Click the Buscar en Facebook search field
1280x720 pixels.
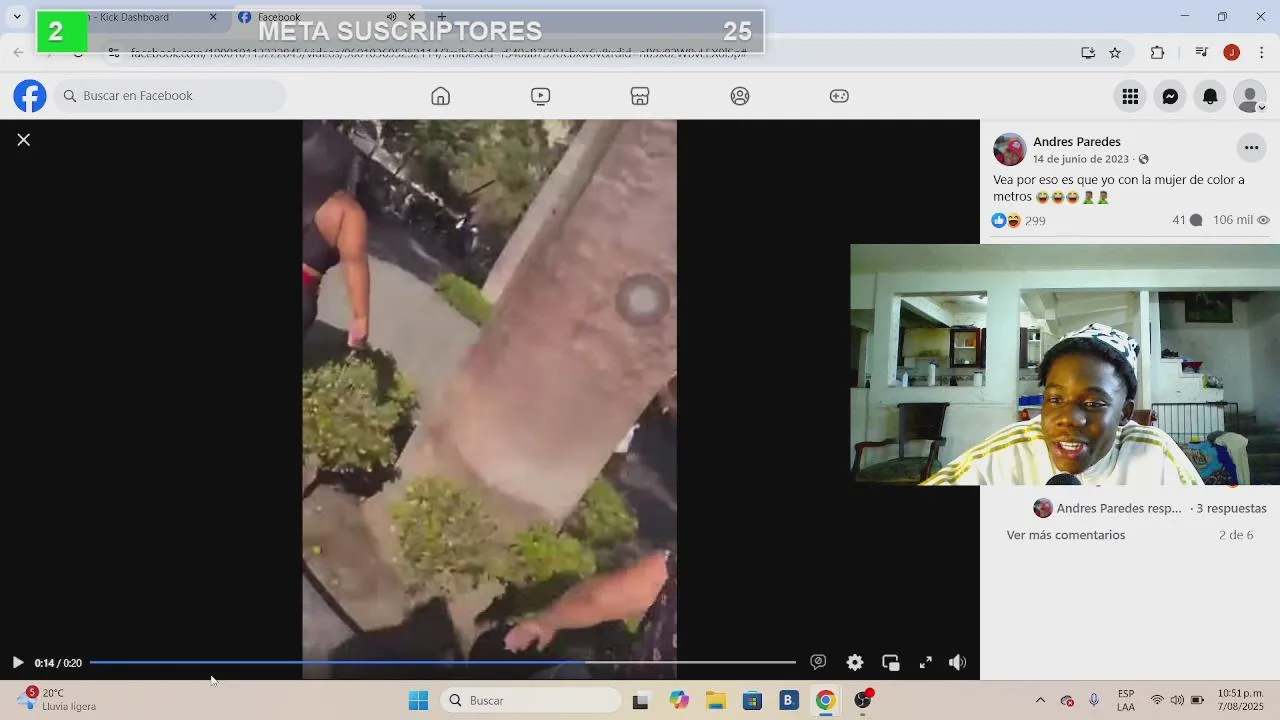point(170,96)
